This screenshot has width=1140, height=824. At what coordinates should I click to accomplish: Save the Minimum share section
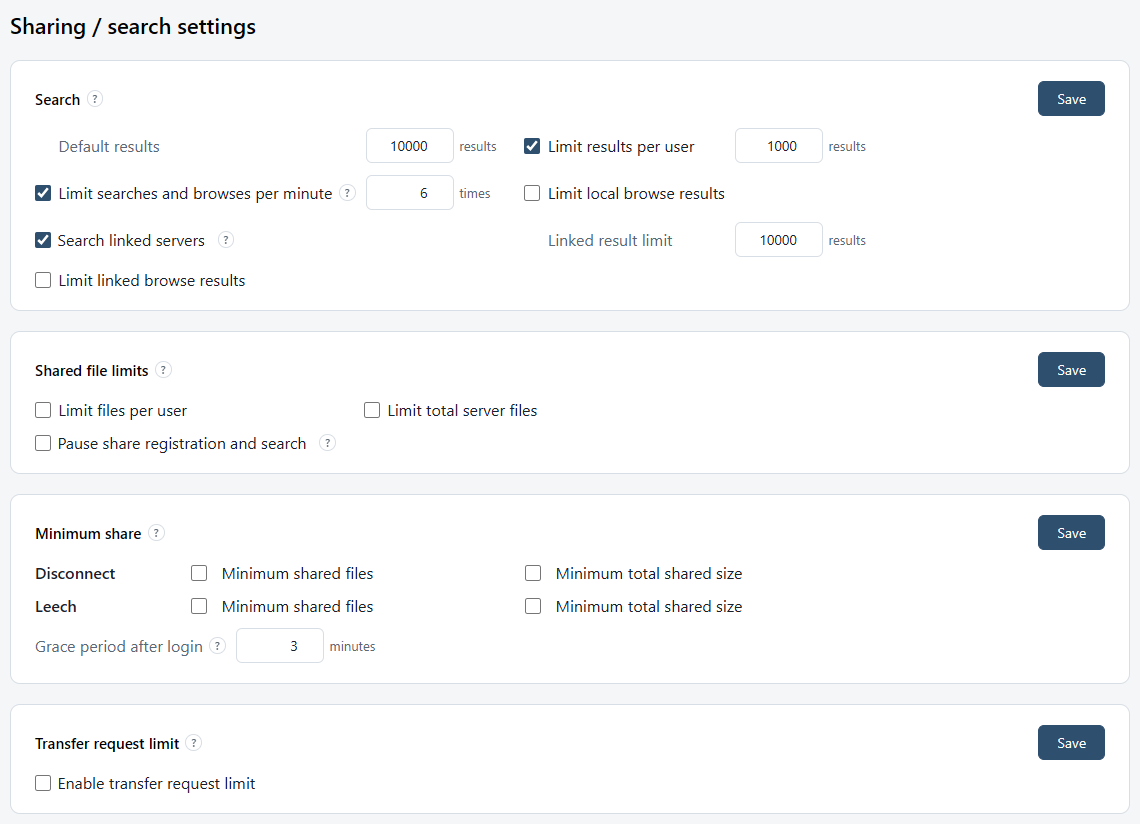click(1071, 532)
